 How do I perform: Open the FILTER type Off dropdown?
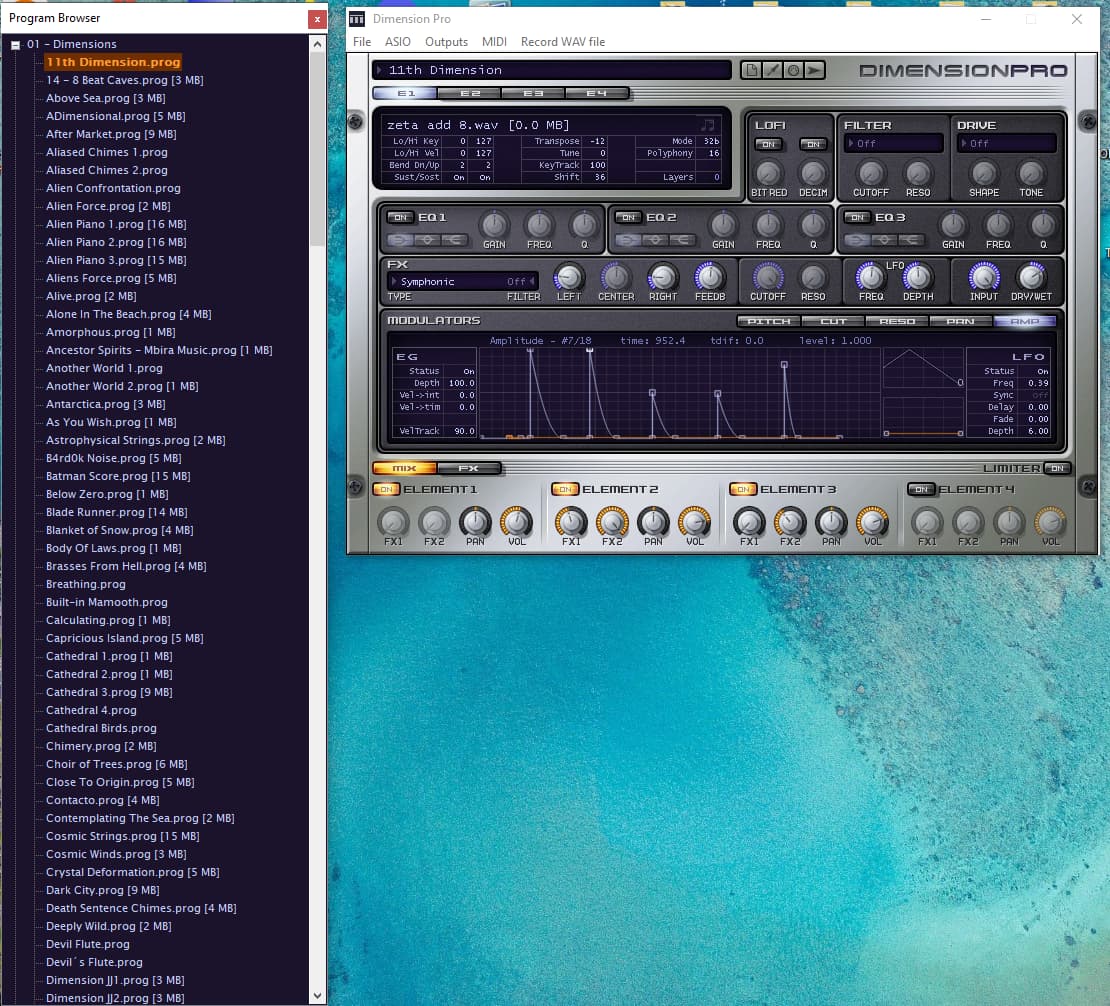[x=893, y=144]
